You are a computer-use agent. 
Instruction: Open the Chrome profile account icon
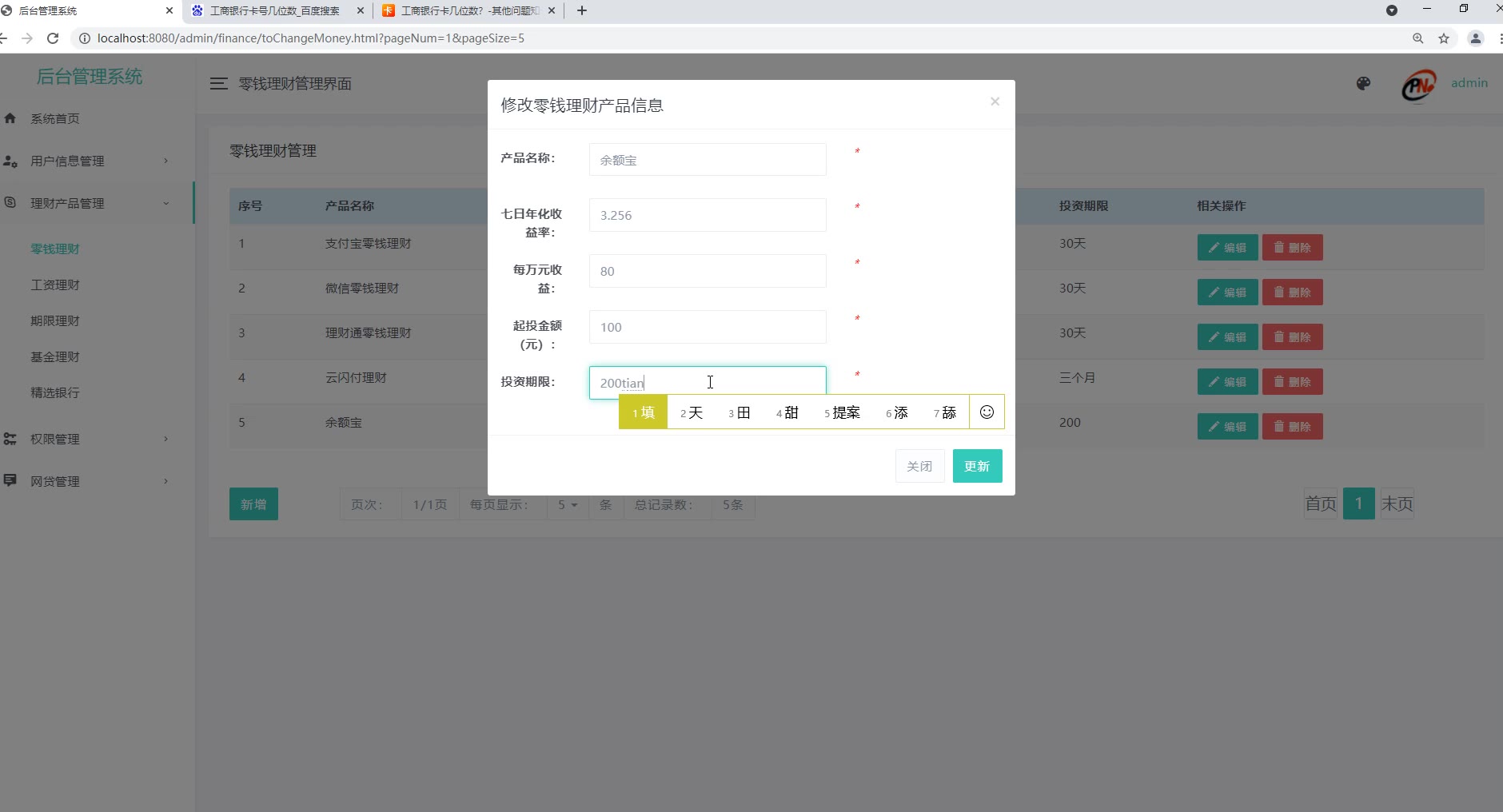coord(1476,38)
